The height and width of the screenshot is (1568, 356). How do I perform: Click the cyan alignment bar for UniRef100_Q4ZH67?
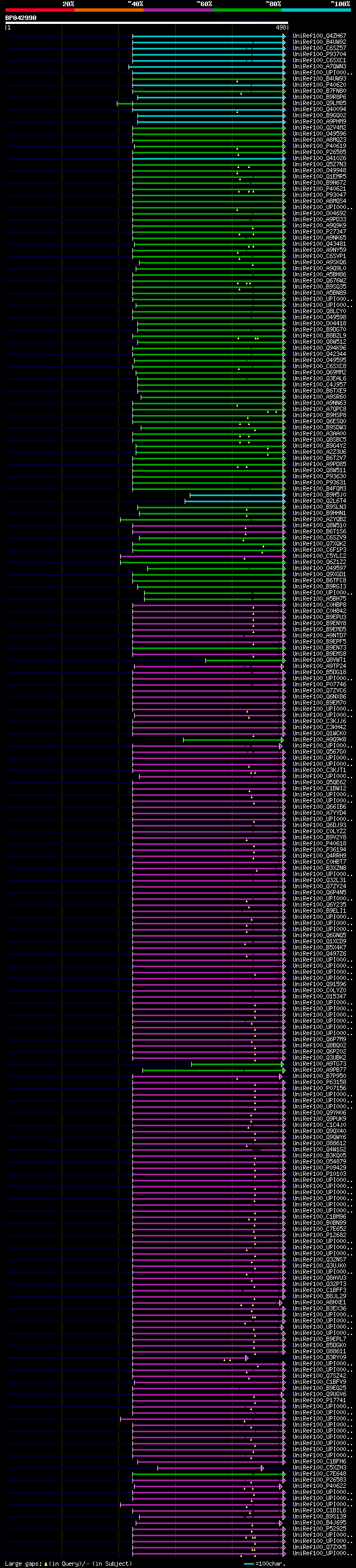(209, 36)
